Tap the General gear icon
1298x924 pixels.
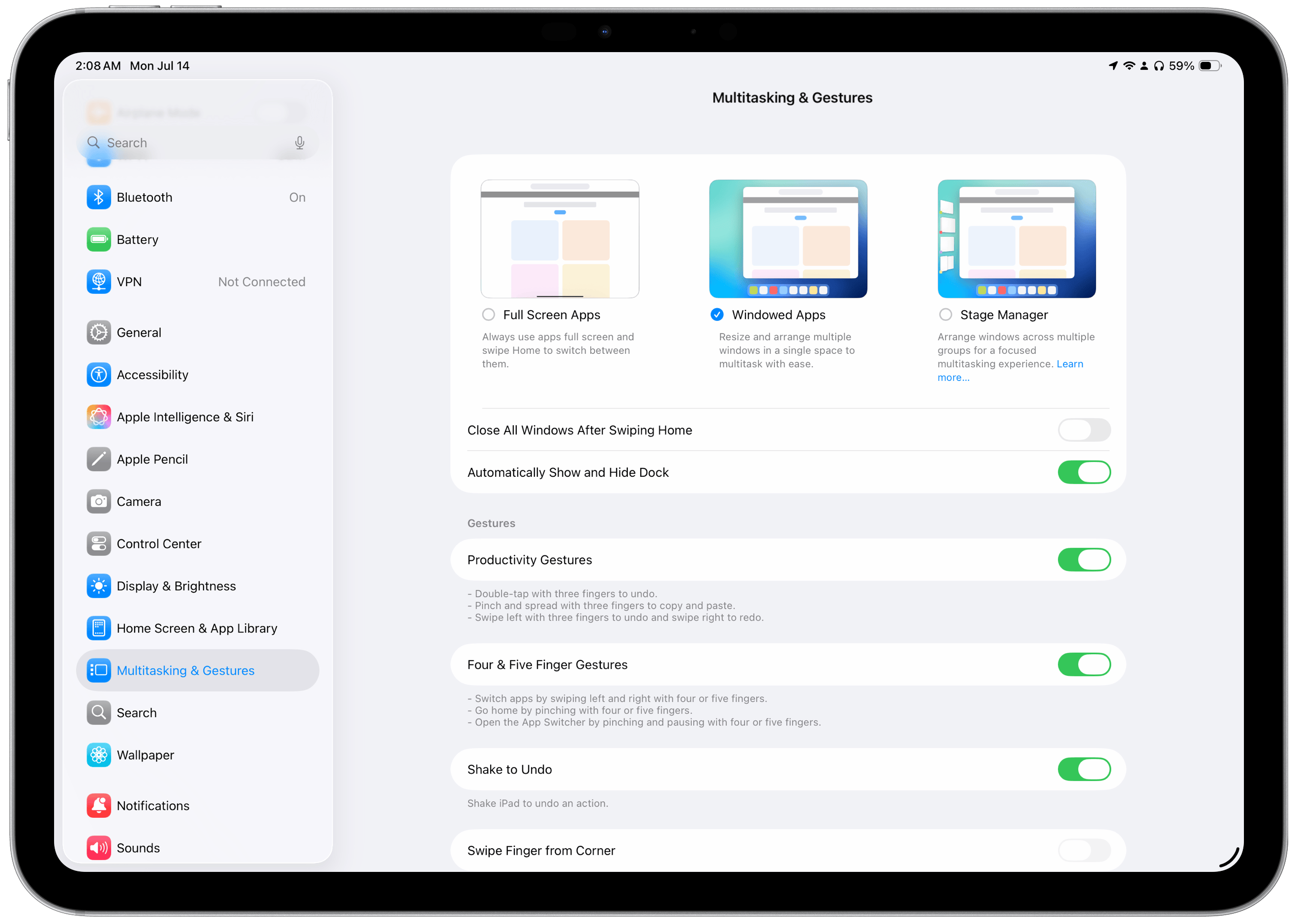coord(98,332)
